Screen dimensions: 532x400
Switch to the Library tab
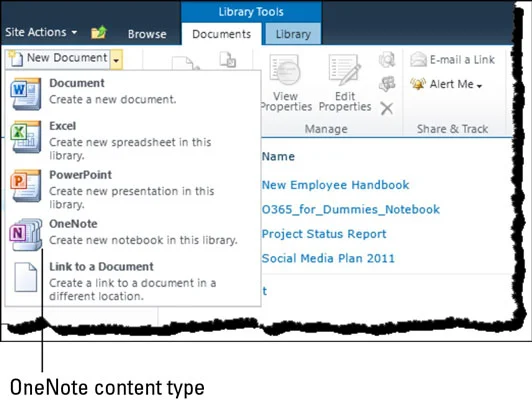(x=293, y=34)
